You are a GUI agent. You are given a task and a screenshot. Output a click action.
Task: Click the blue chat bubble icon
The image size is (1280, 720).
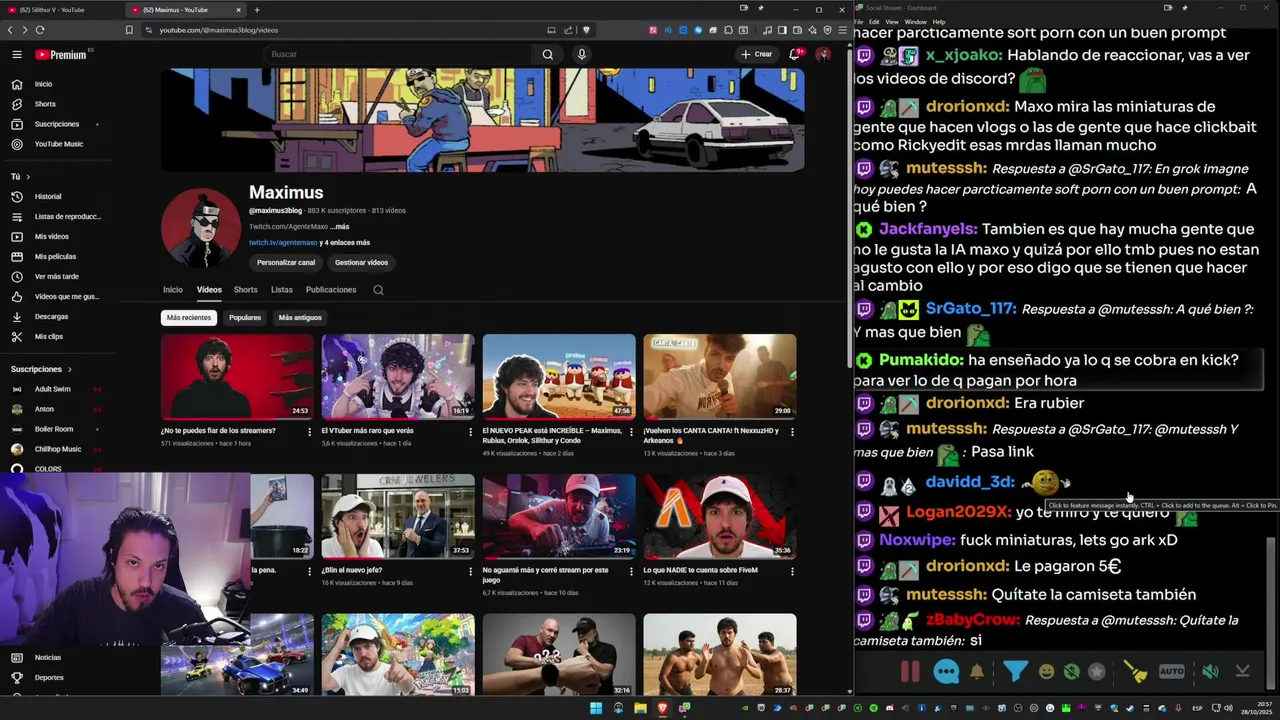tap(946, 672)
